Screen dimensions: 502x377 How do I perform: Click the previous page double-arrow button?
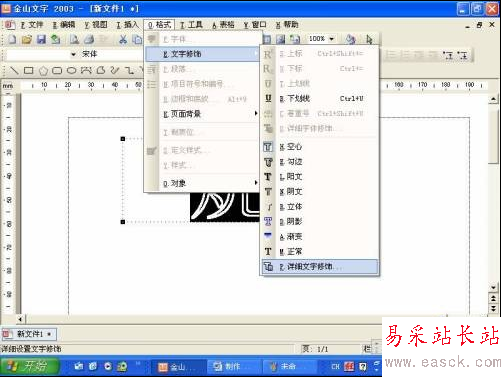(493, 298)
